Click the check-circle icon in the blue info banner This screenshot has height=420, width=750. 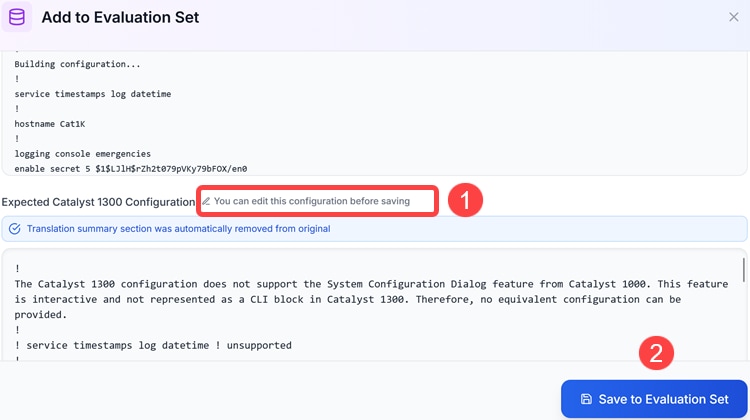tap(14, 229)
